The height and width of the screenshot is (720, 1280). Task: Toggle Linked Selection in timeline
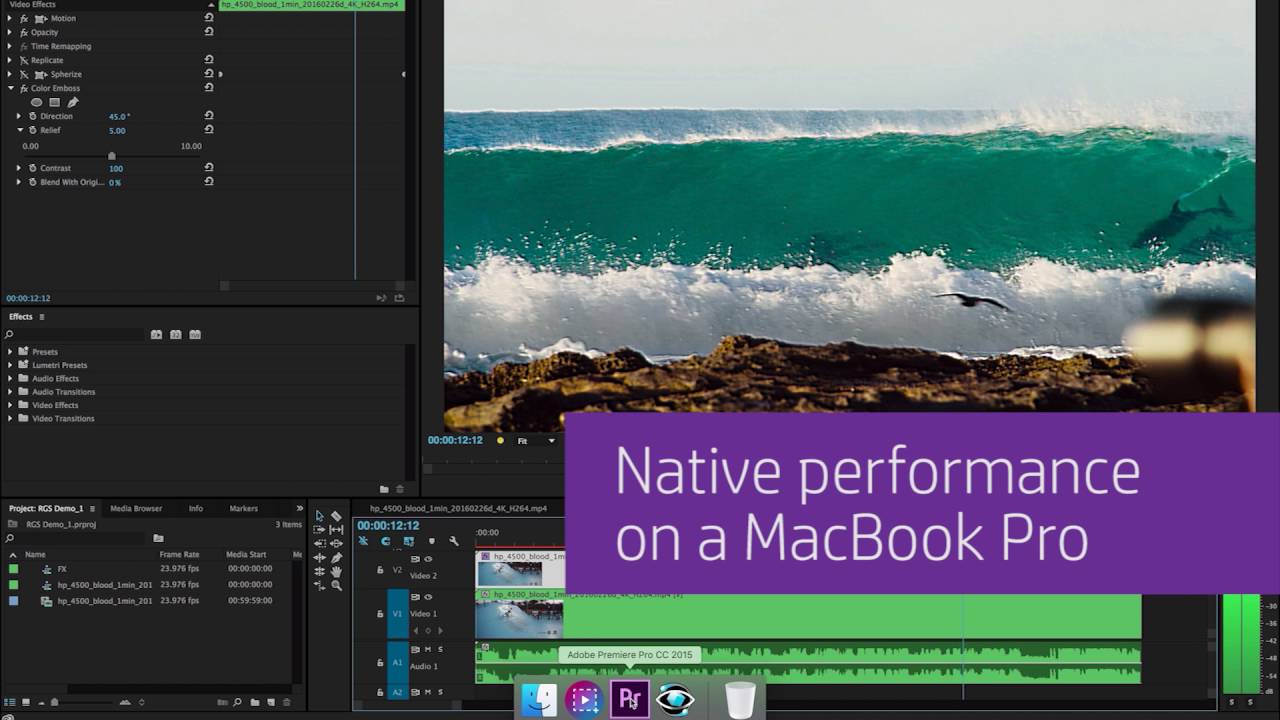coord(408,541)
